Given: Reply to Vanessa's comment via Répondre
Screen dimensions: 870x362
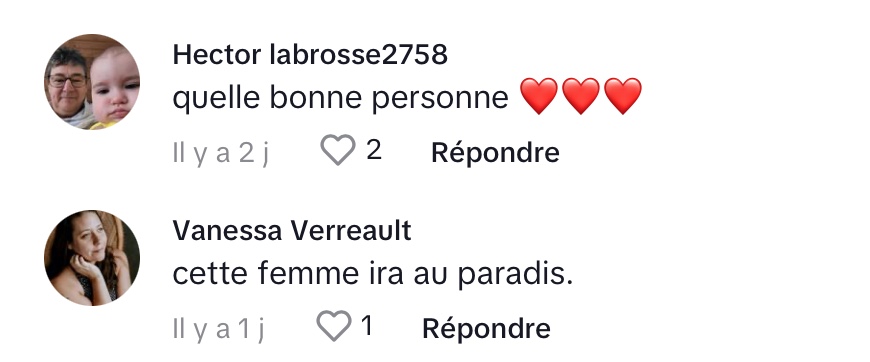Looking at the screenshot, I should click(486, 328).
